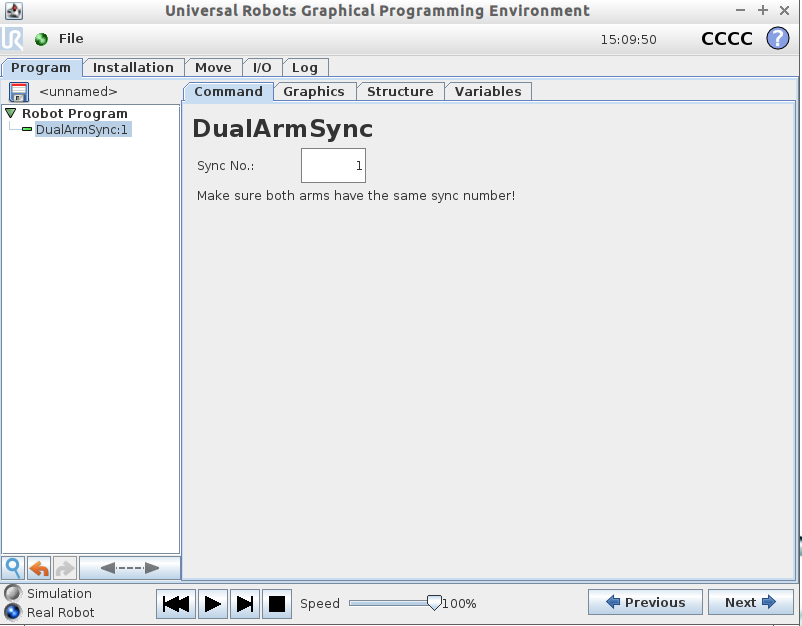This screenshot has width=802, height=626.
Task: Switch to the Installation tab
Action: point(133,68)
